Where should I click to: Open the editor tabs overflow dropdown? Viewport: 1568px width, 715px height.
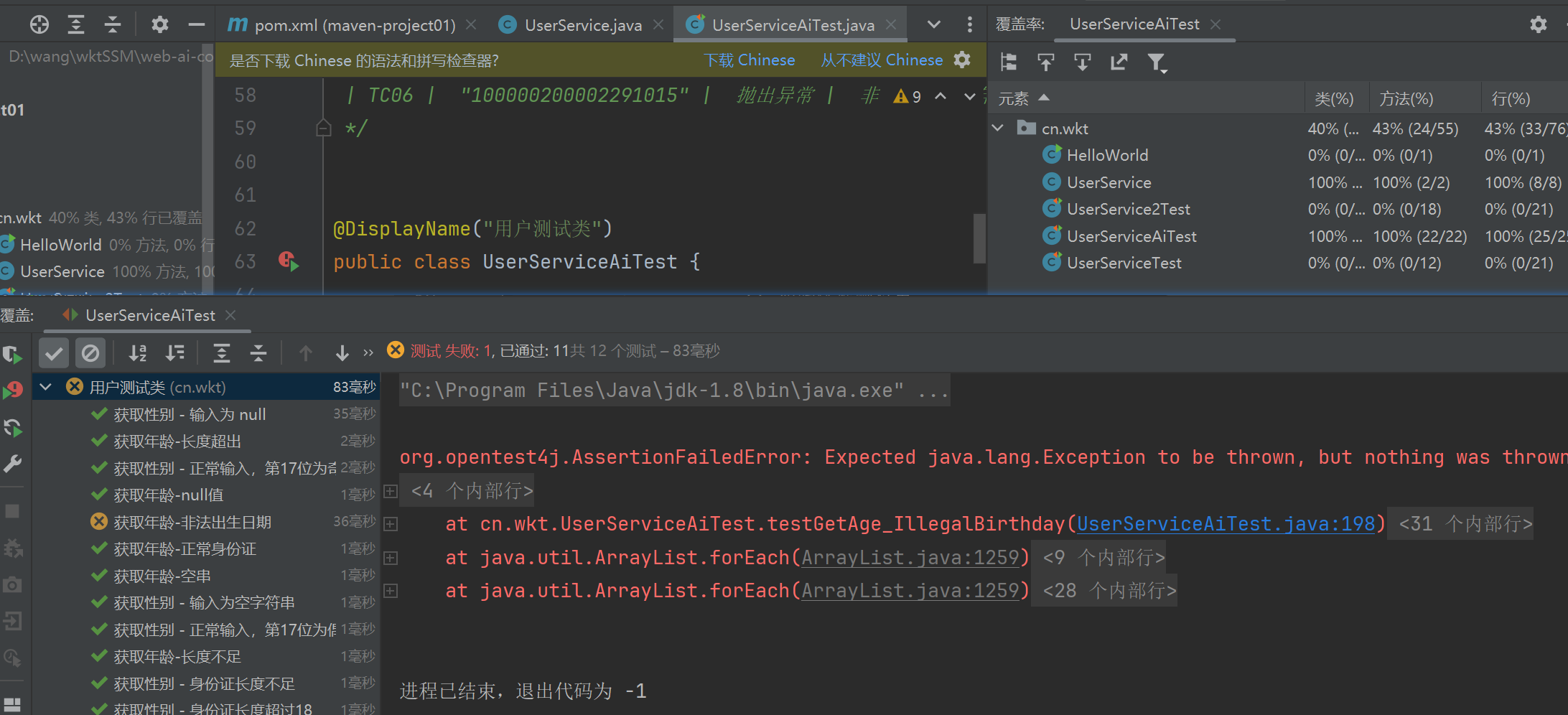933,25
